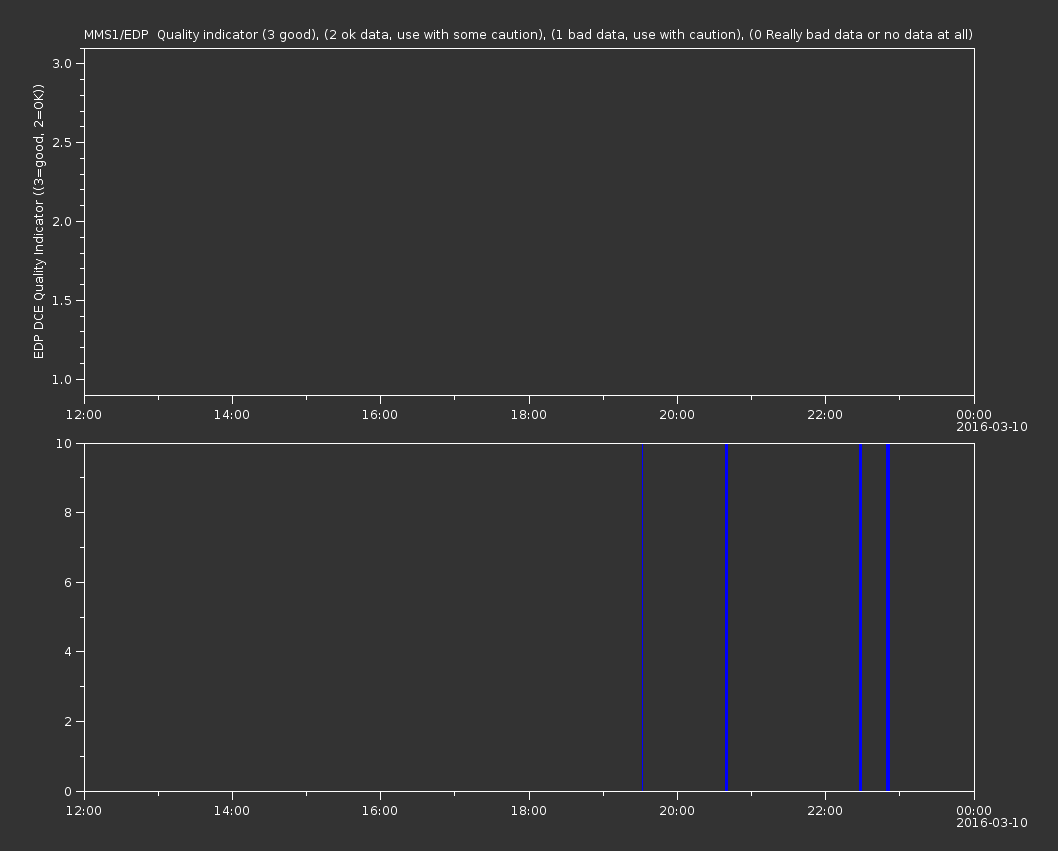Click the rightmost blue line before 23:00
1058x851 pixels.
(888, 617)
